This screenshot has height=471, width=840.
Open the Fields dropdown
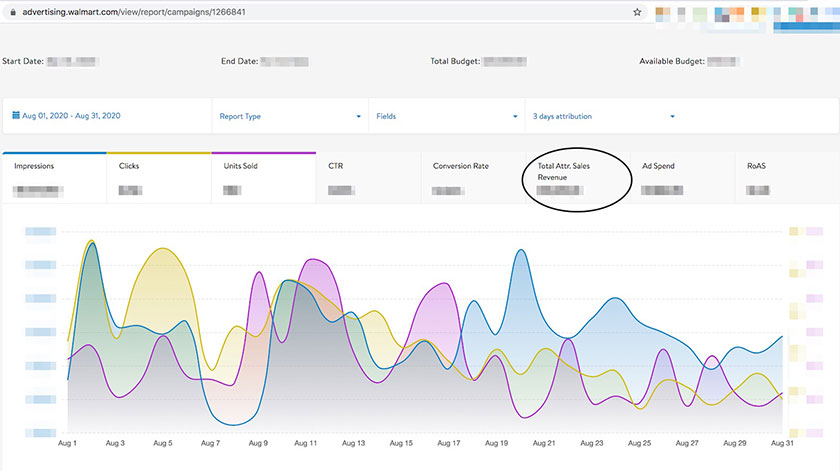(x=447, y=116)
